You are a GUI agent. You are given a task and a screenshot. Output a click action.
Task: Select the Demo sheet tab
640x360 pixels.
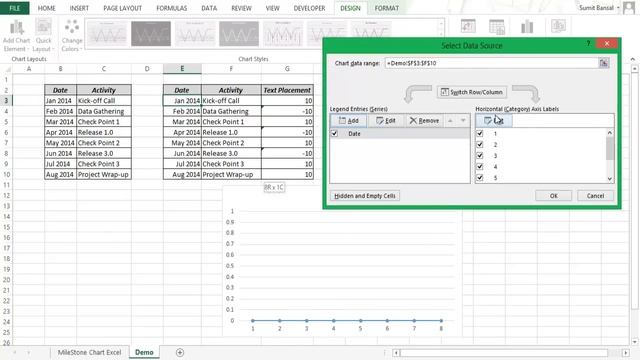(144, 352)
